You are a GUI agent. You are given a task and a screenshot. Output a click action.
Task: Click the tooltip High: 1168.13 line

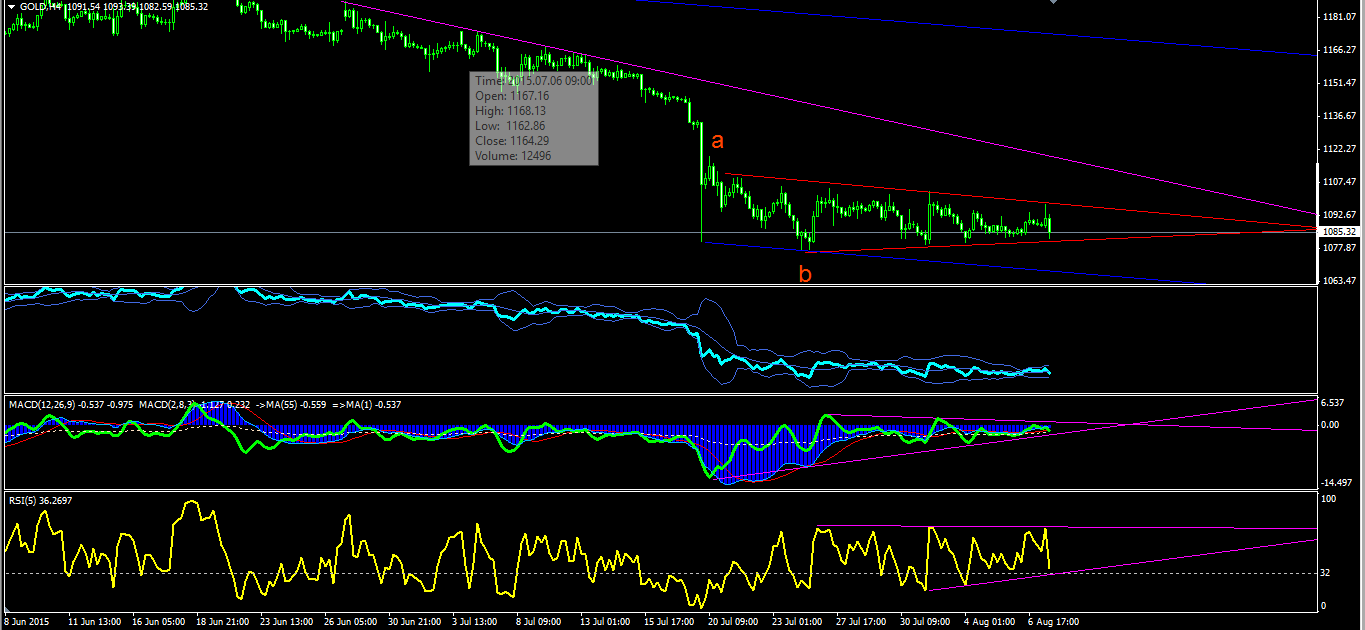coord(512,111)
